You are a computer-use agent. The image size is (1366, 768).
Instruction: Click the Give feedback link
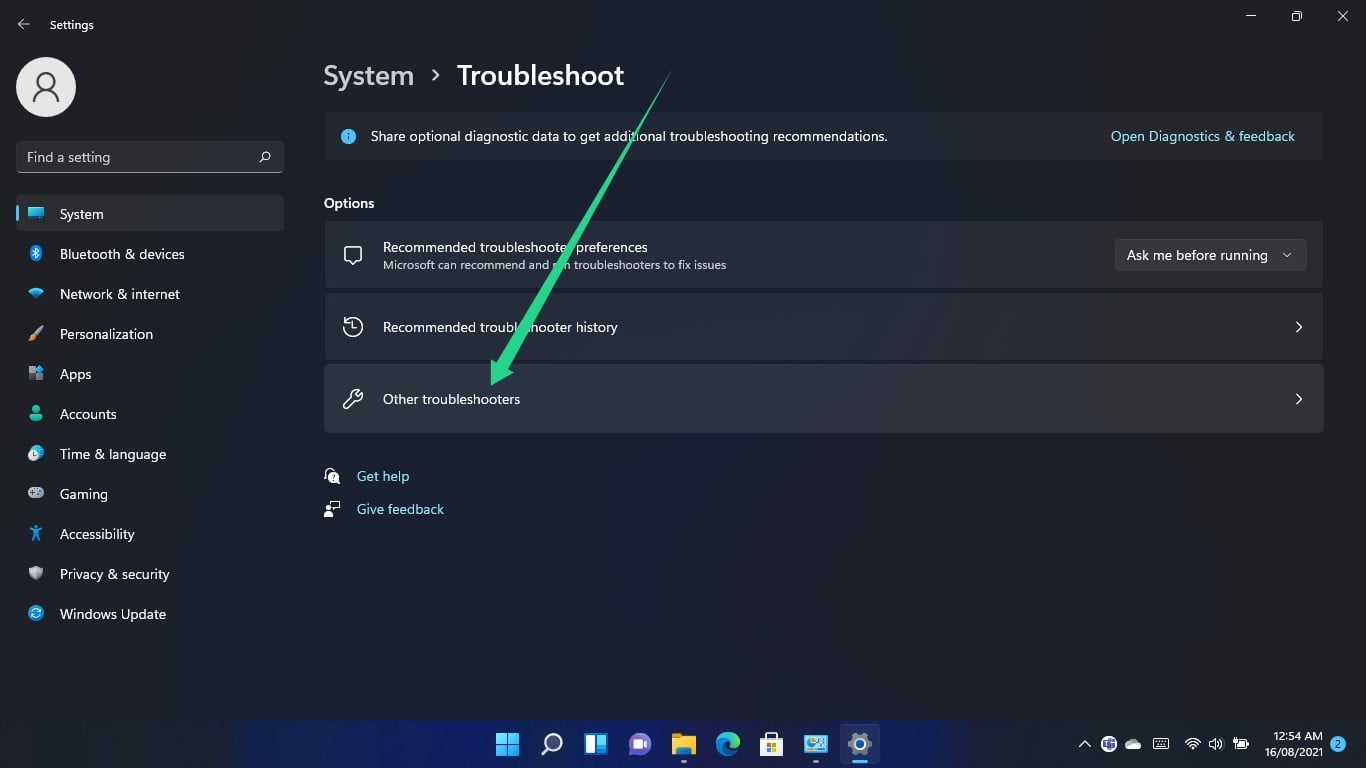(x=400, y=509)
